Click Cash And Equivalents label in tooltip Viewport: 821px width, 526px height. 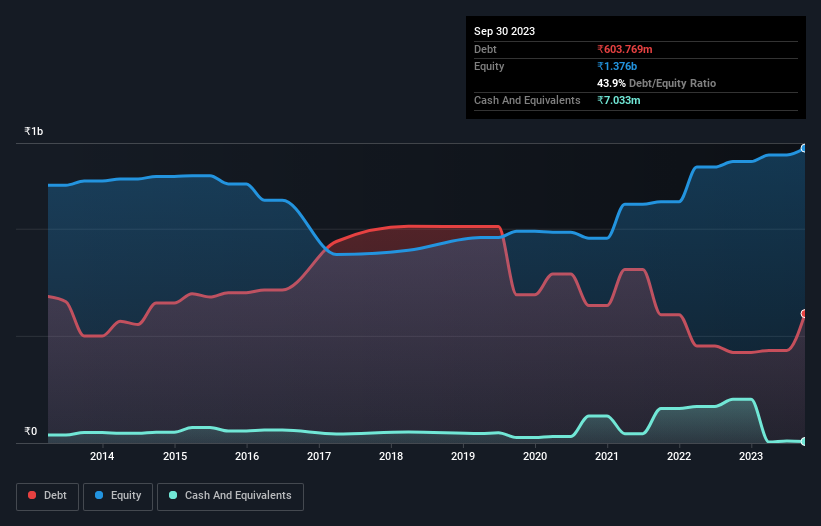[x=527, y=100]
